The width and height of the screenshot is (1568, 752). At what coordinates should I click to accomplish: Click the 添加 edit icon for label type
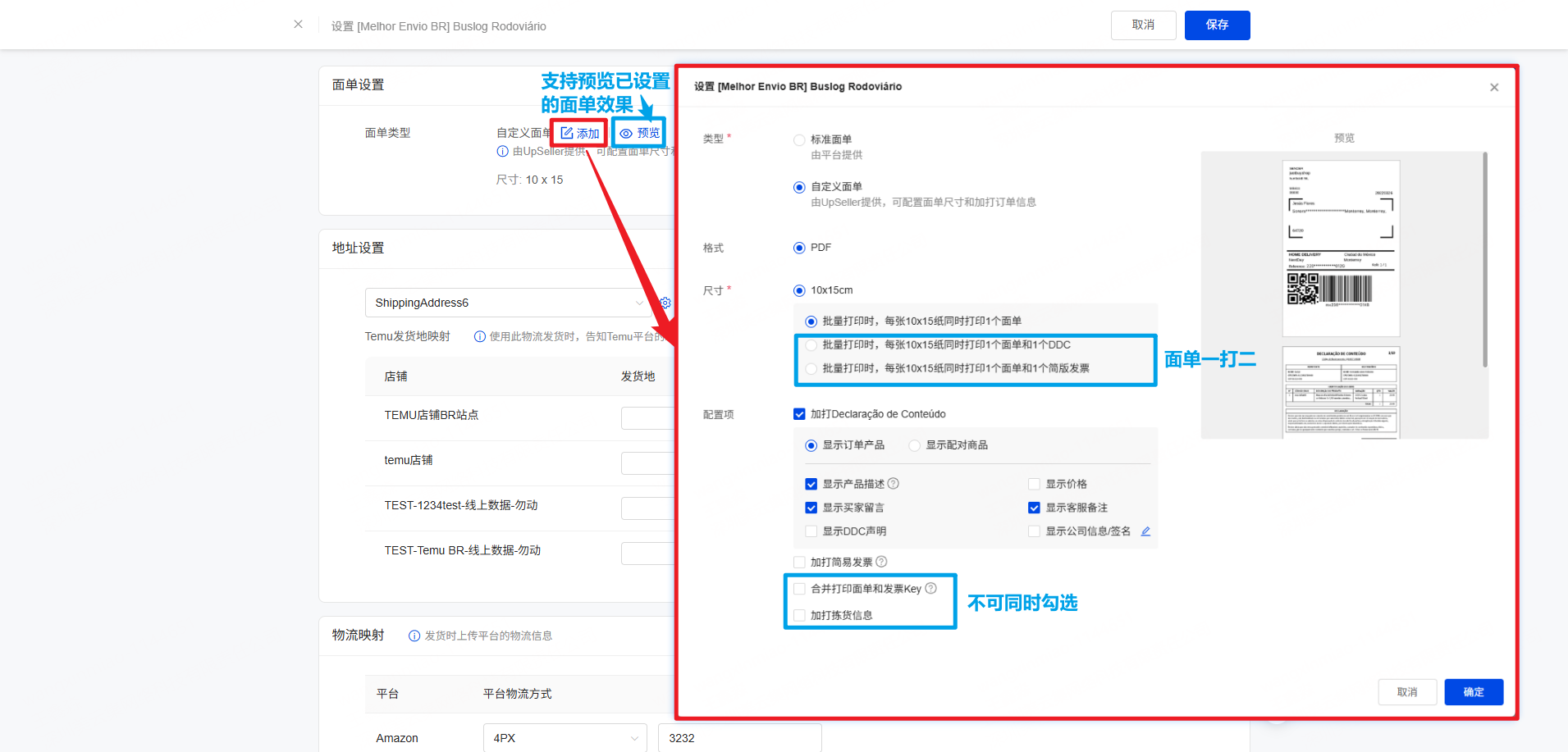(567, 133)
